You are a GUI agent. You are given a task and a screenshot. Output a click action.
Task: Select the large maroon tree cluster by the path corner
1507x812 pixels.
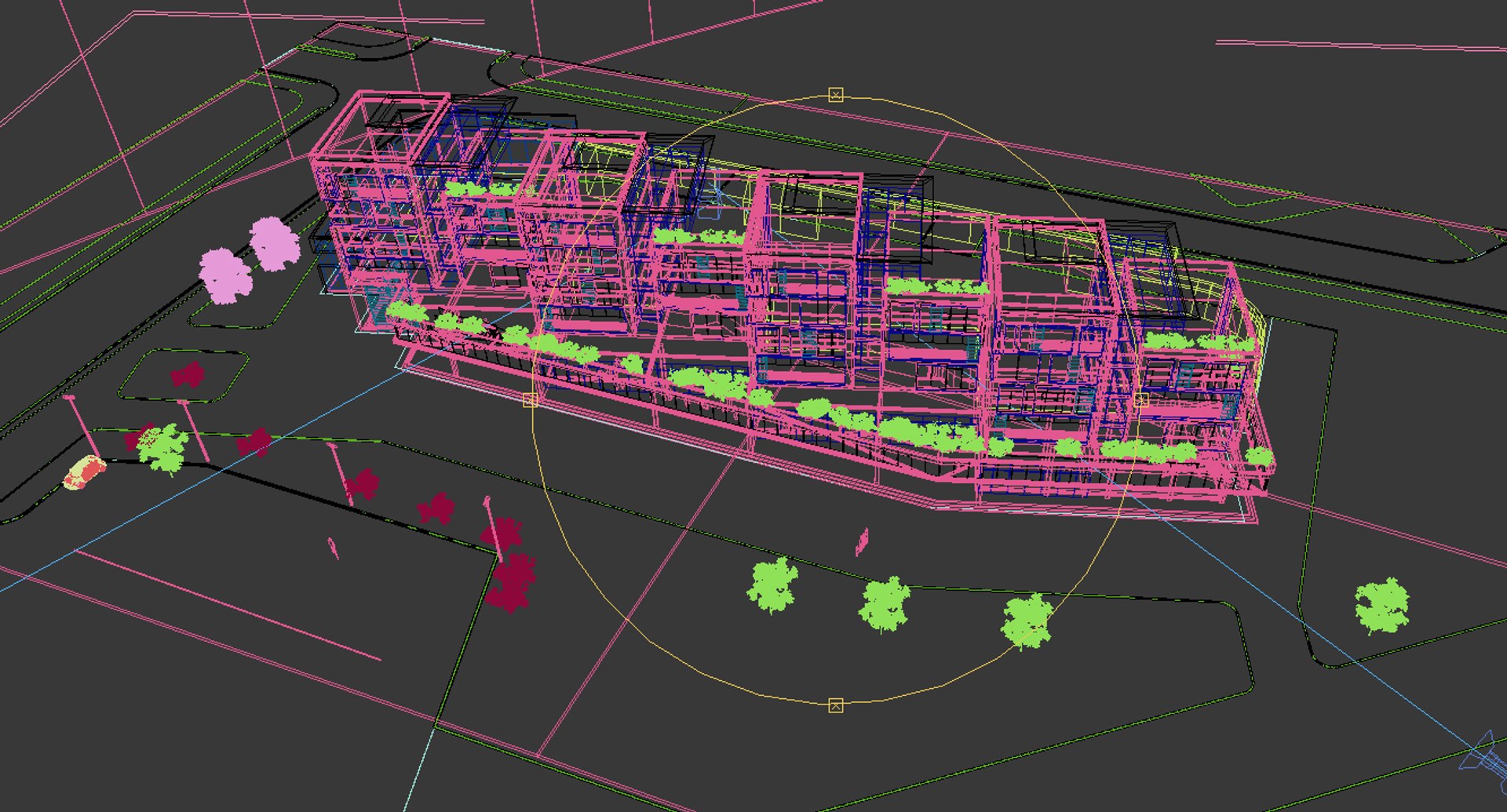(x=510, y=581)
